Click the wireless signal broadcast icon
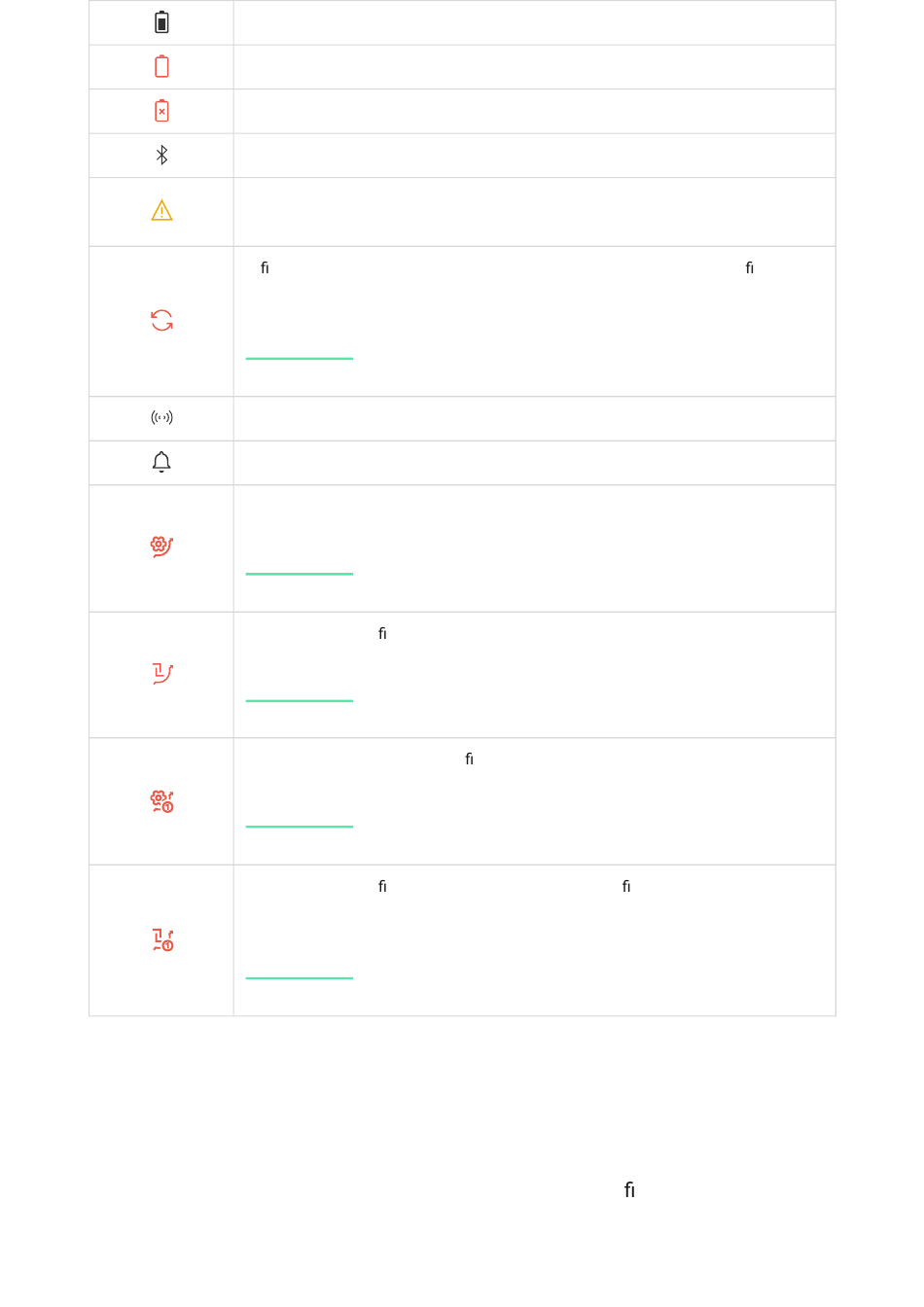 (x=161, y=418)
